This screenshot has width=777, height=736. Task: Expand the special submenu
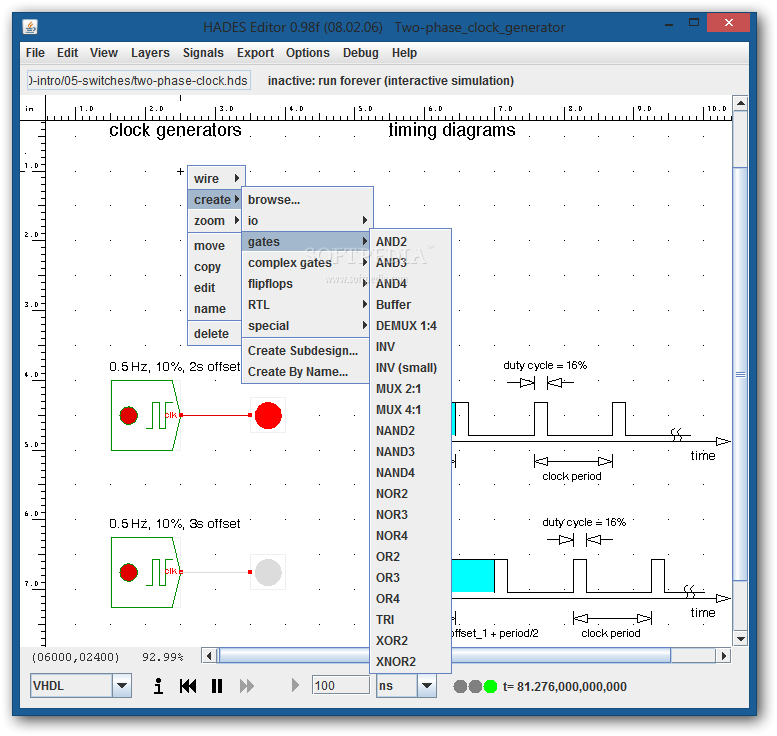[307, 326]
